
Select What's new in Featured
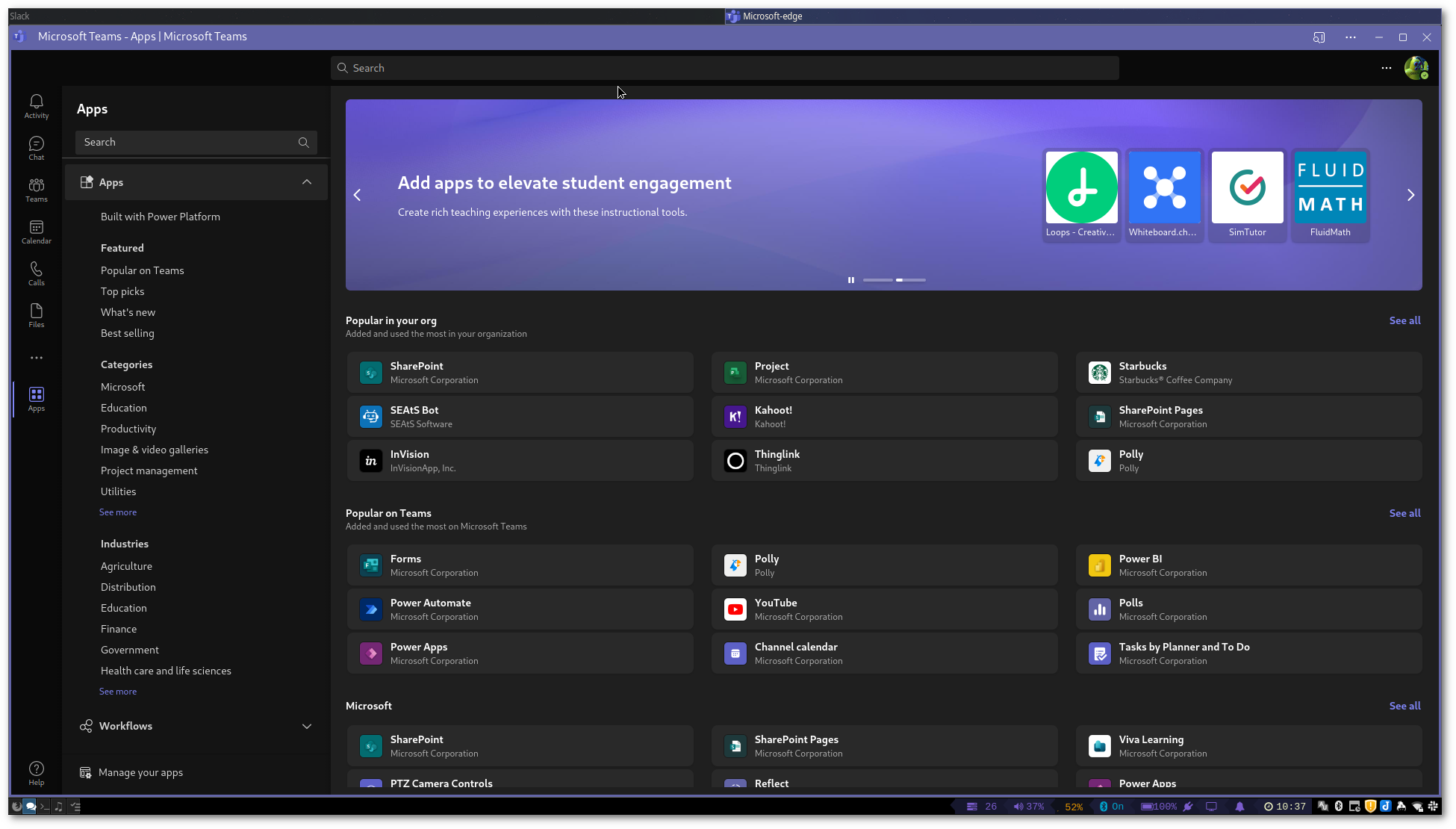[128, 312]
